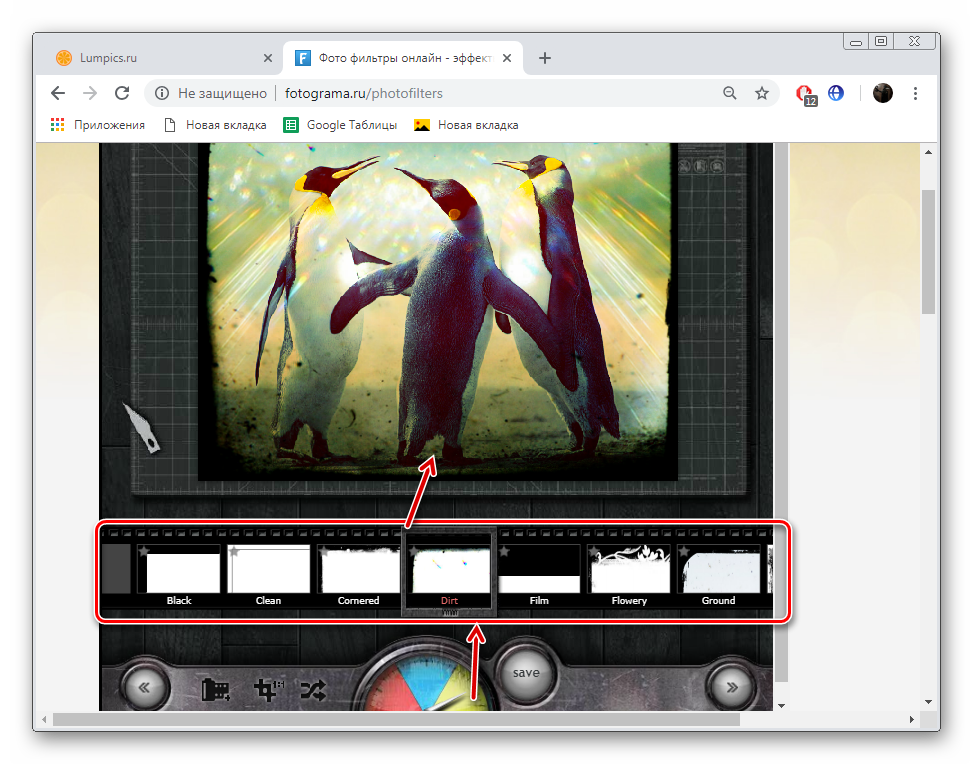Screen dimensions: 973x764
Task: Choose the Ground frame thumbnail
Action: pos(719,575)
